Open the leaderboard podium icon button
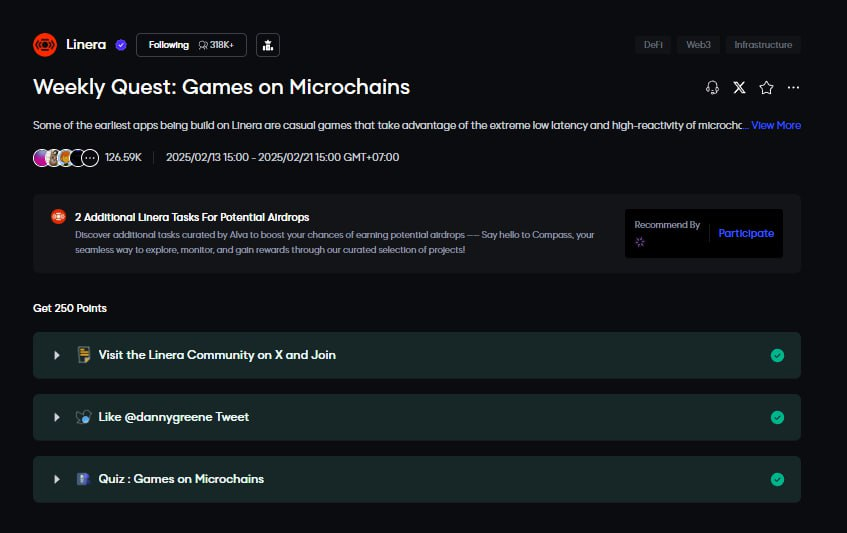Viewport: 847px width, 533px height. click(x=268, y=45)
